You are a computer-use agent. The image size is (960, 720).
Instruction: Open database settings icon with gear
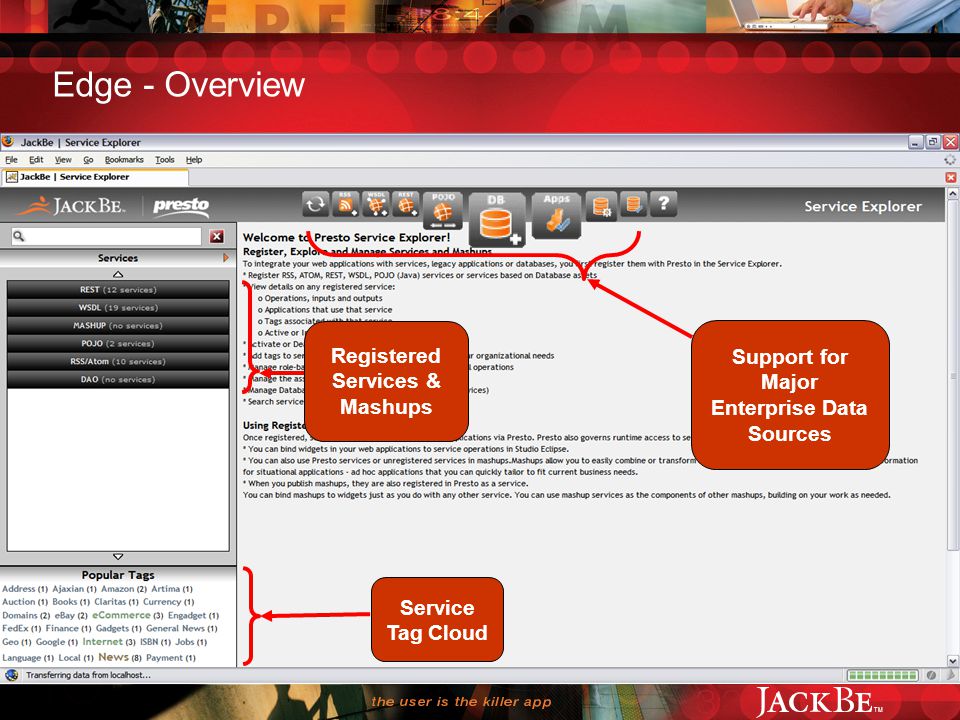click(601, 206)
